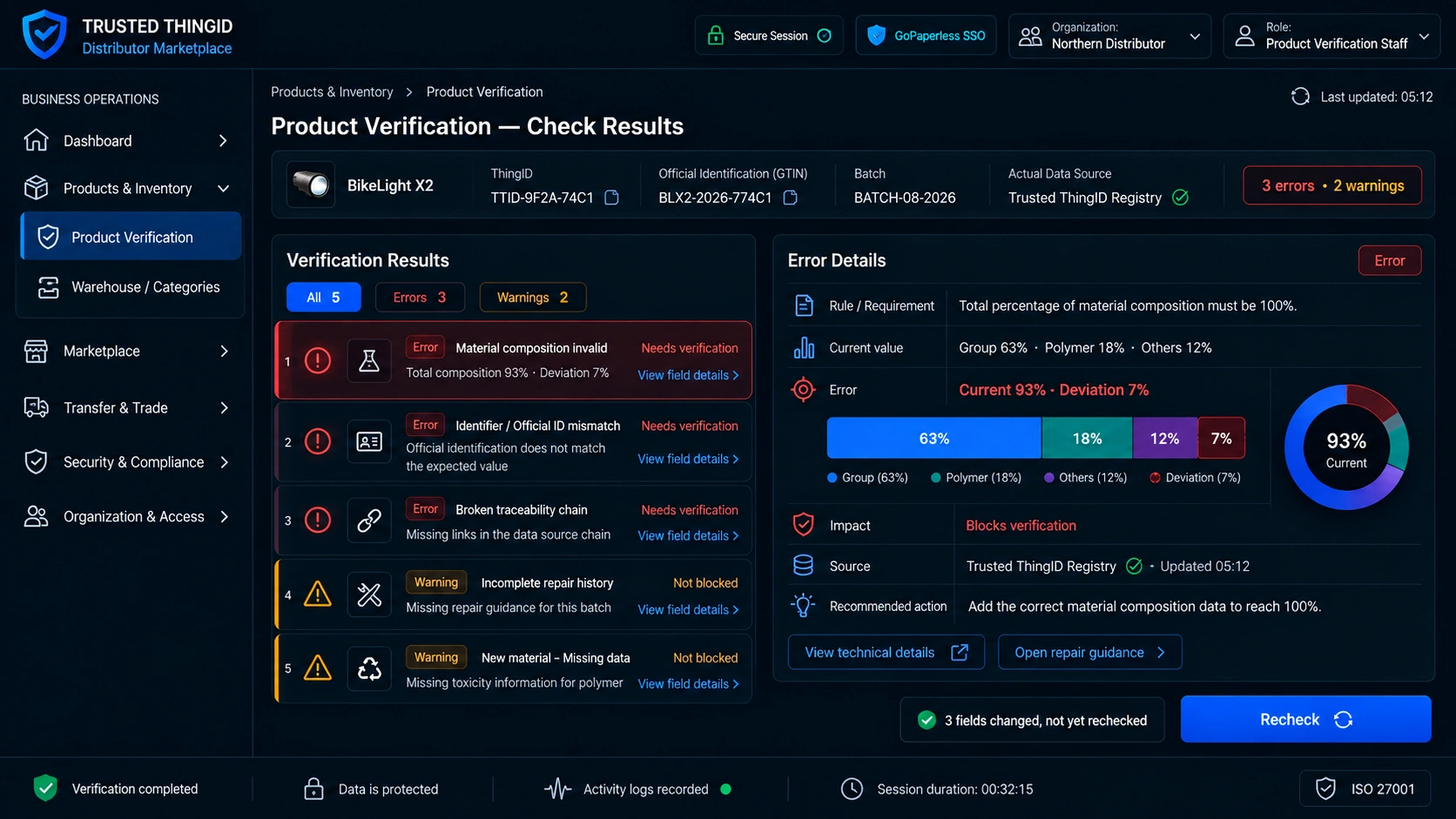Expand the Dashboard menu chevron
This screenshot has width=1456, height=819.
(x=224, y=140)
